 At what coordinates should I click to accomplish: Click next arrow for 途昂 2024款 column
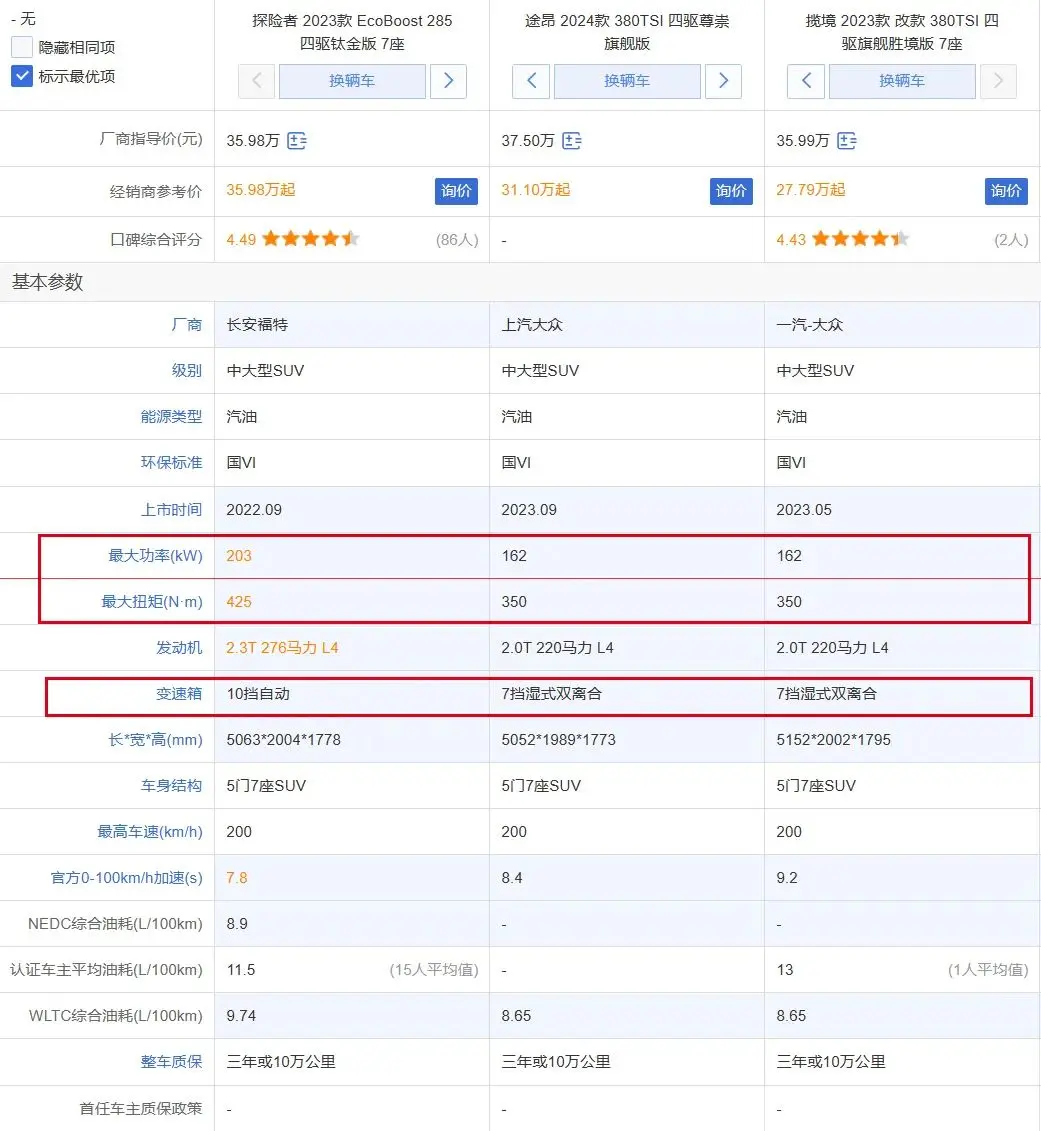(723, 81)
